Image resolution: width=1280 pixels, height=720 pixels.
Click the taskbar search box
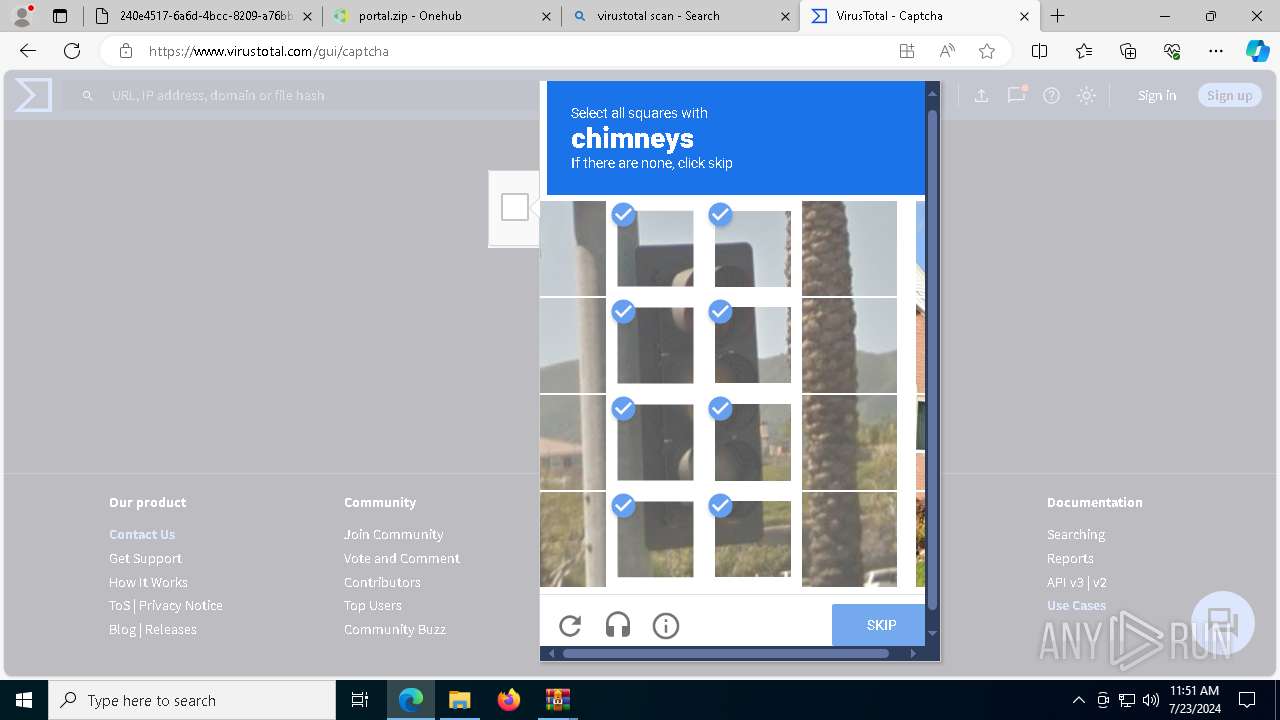192,700
